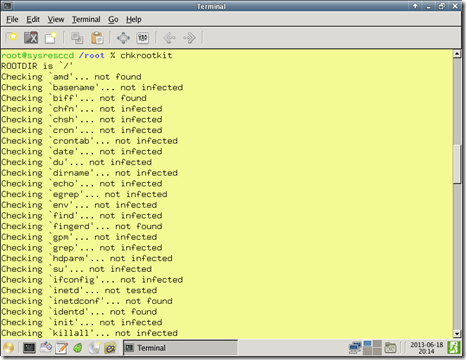The image size is (466, 360).
Task: Click the Checking `crontab' line
Action: [89, 141]
